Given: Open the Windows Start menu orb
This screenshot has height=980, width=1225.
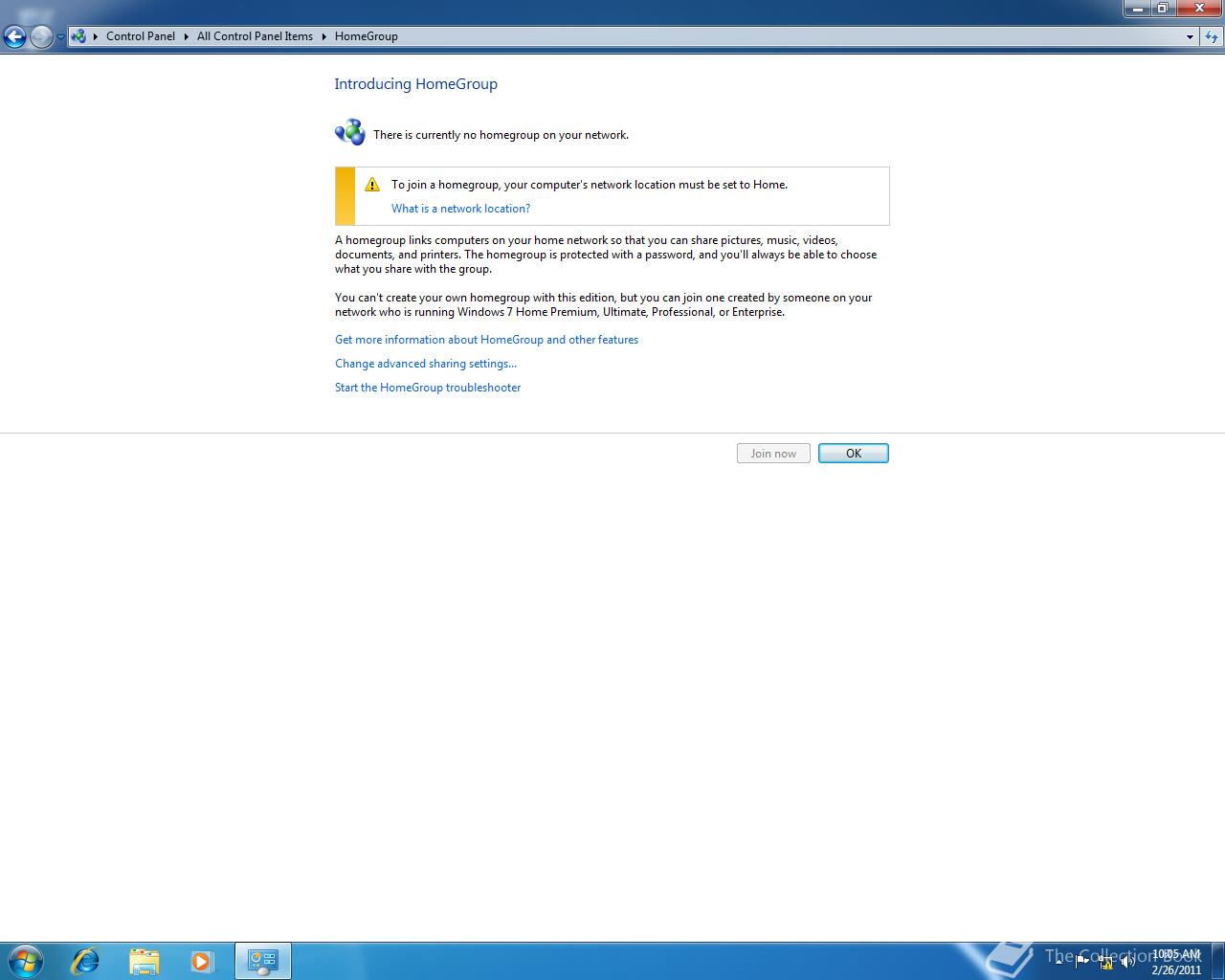Looking at the screenshot, I should click(x=26, y=960).
